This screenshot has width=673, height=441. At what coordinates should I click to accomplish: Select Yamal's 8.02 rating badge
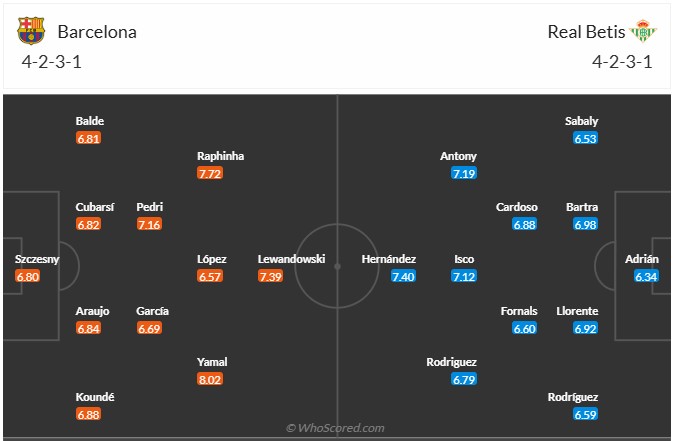[210, 380]
